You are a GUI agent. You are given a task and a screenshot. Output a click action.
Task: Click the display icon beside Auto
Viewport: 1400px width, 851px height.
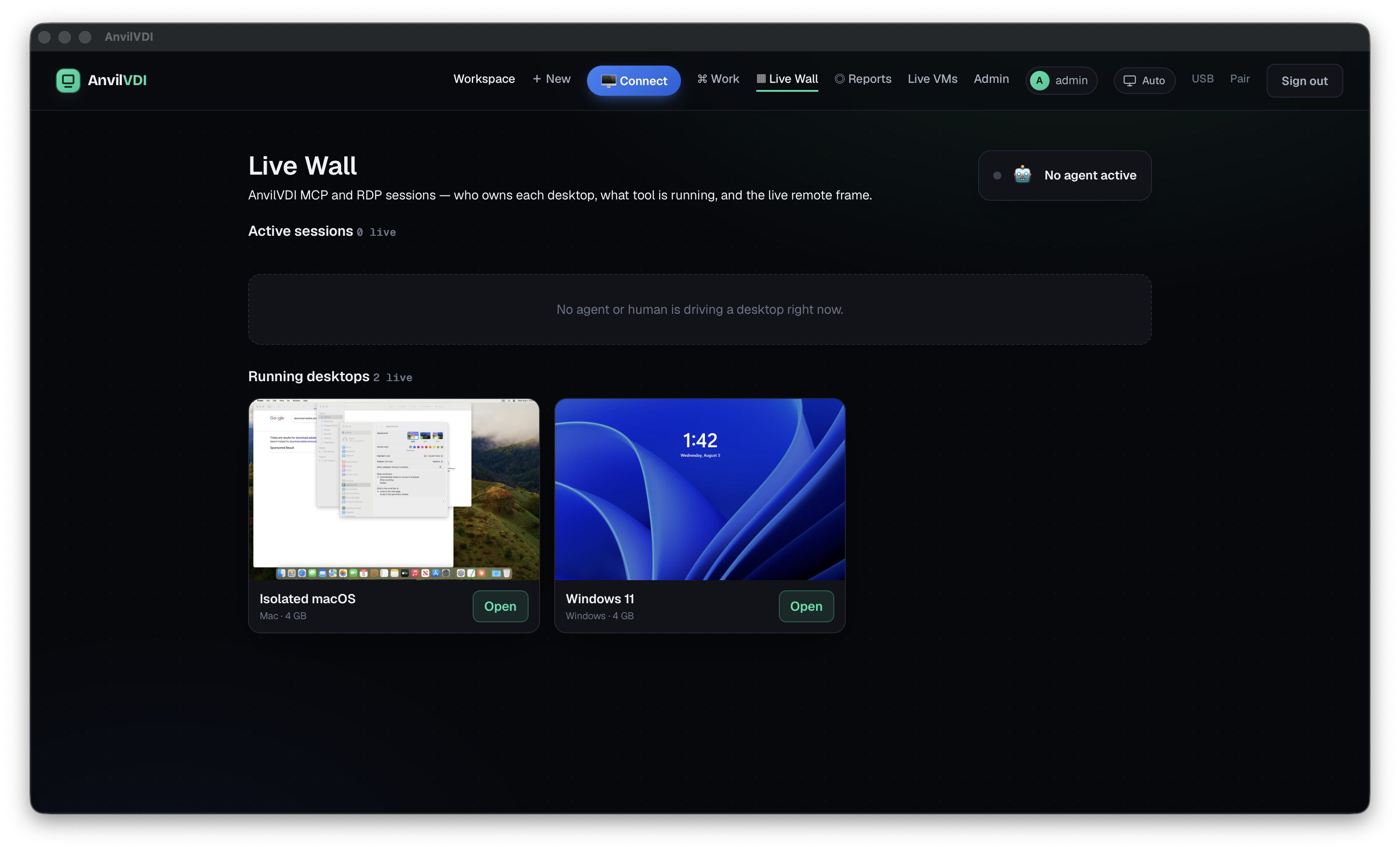tap(1130, 81)
